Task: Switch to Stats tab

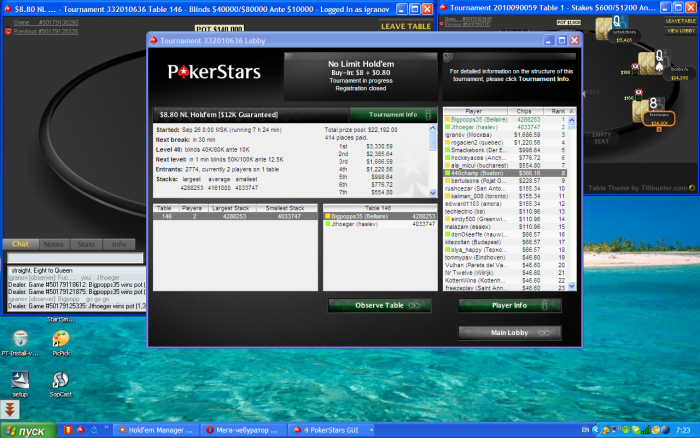Action: point(86,244)
